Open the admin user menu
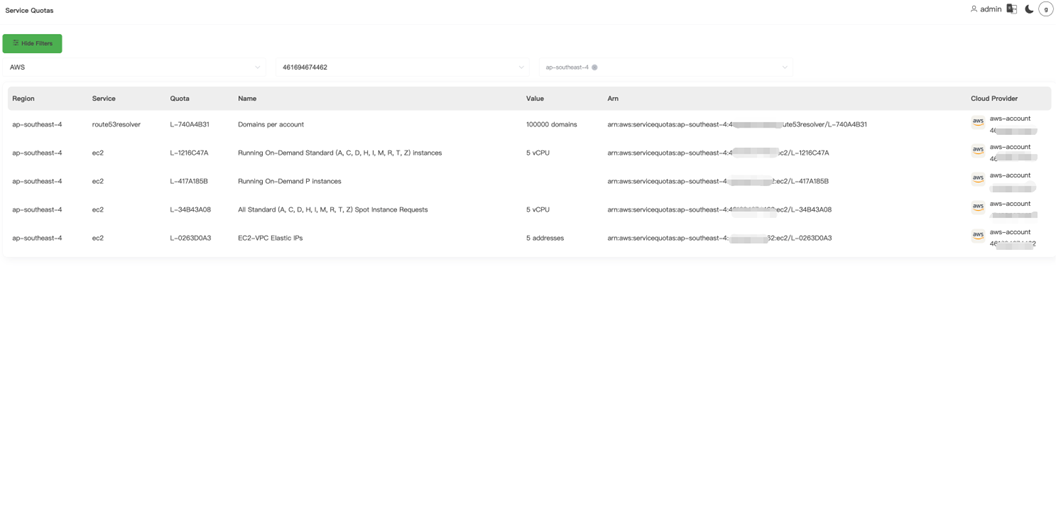Screen dimensions: 1056x526 click(986, 9)
